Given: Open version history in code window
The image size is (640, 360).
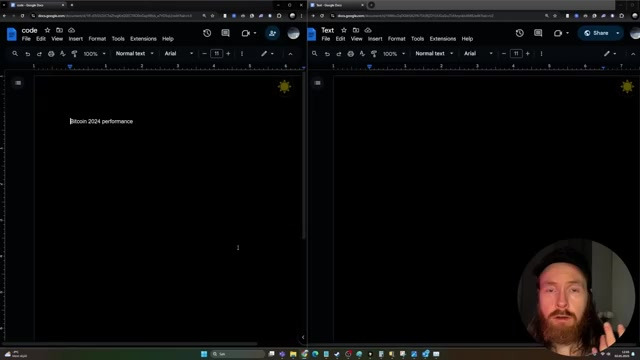Looking at the screenshot, I should 207,33.
